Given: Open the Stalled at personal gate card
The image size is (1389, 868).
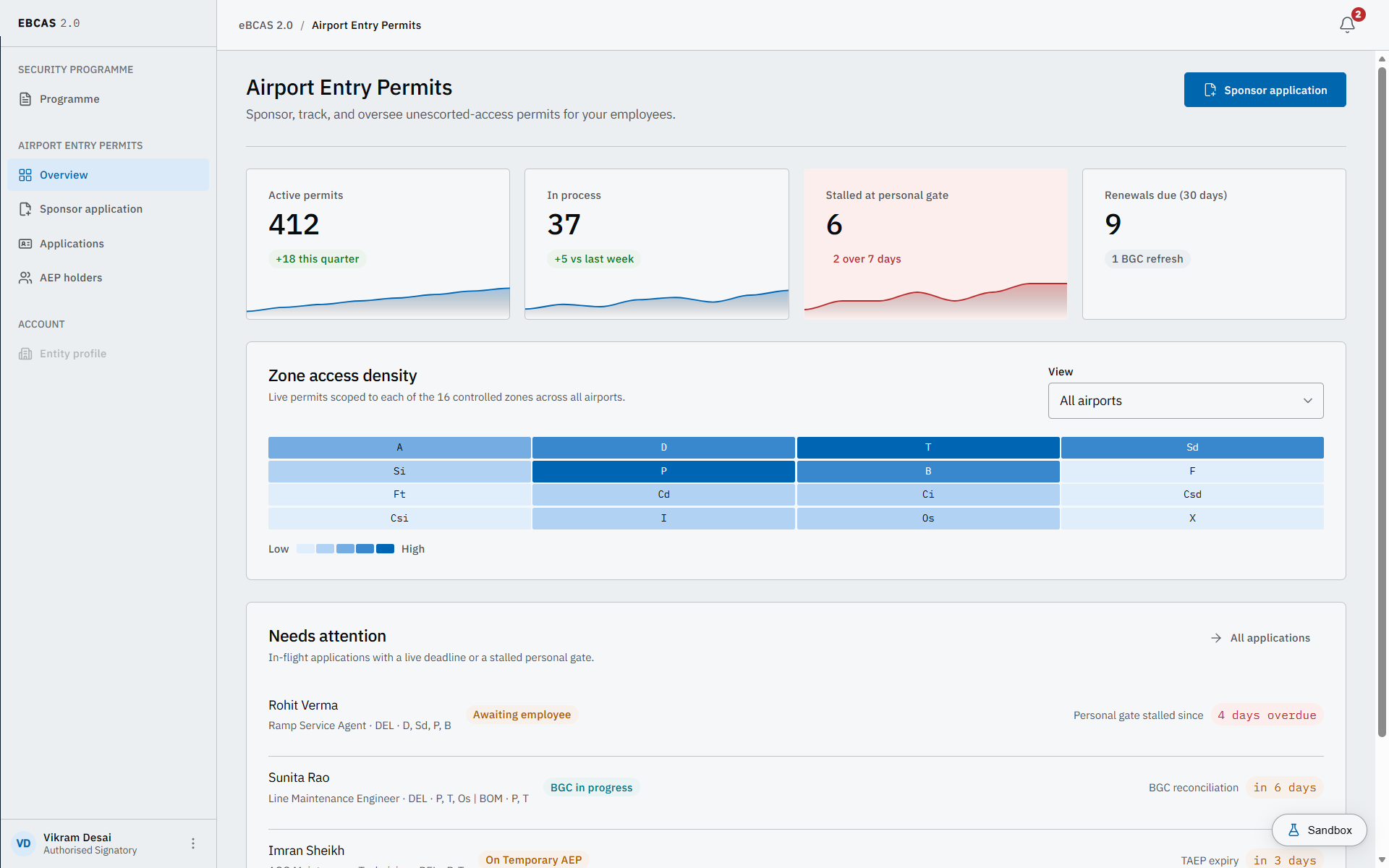Looking at the screenshot, I should coord(935,244).
